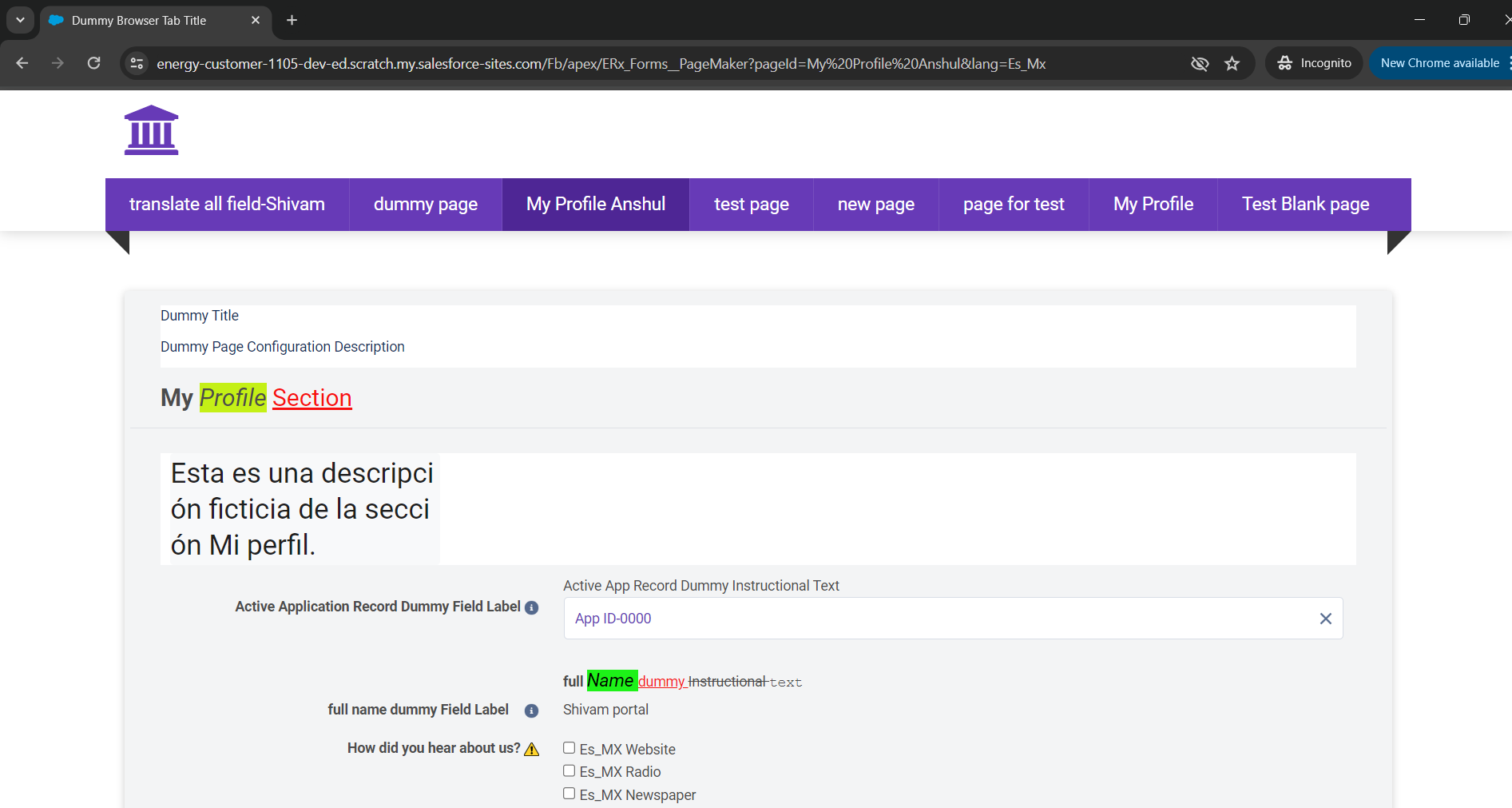Click info icon beside Active Application Record label
This screenshot has height=808, width=1512.
point(531,607)
